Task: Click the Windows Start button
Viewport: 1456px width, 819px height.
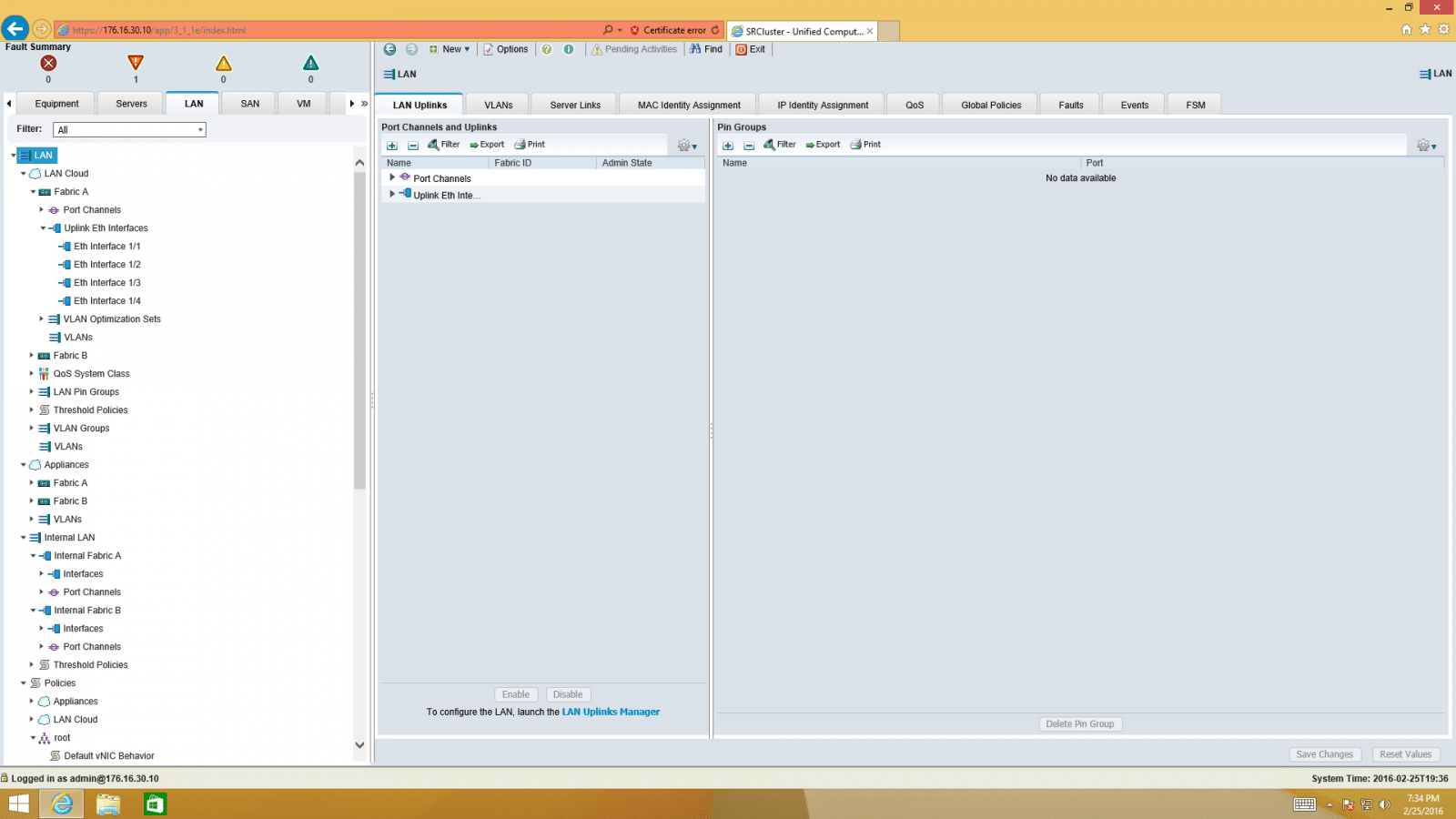Action: click(18, 804)
